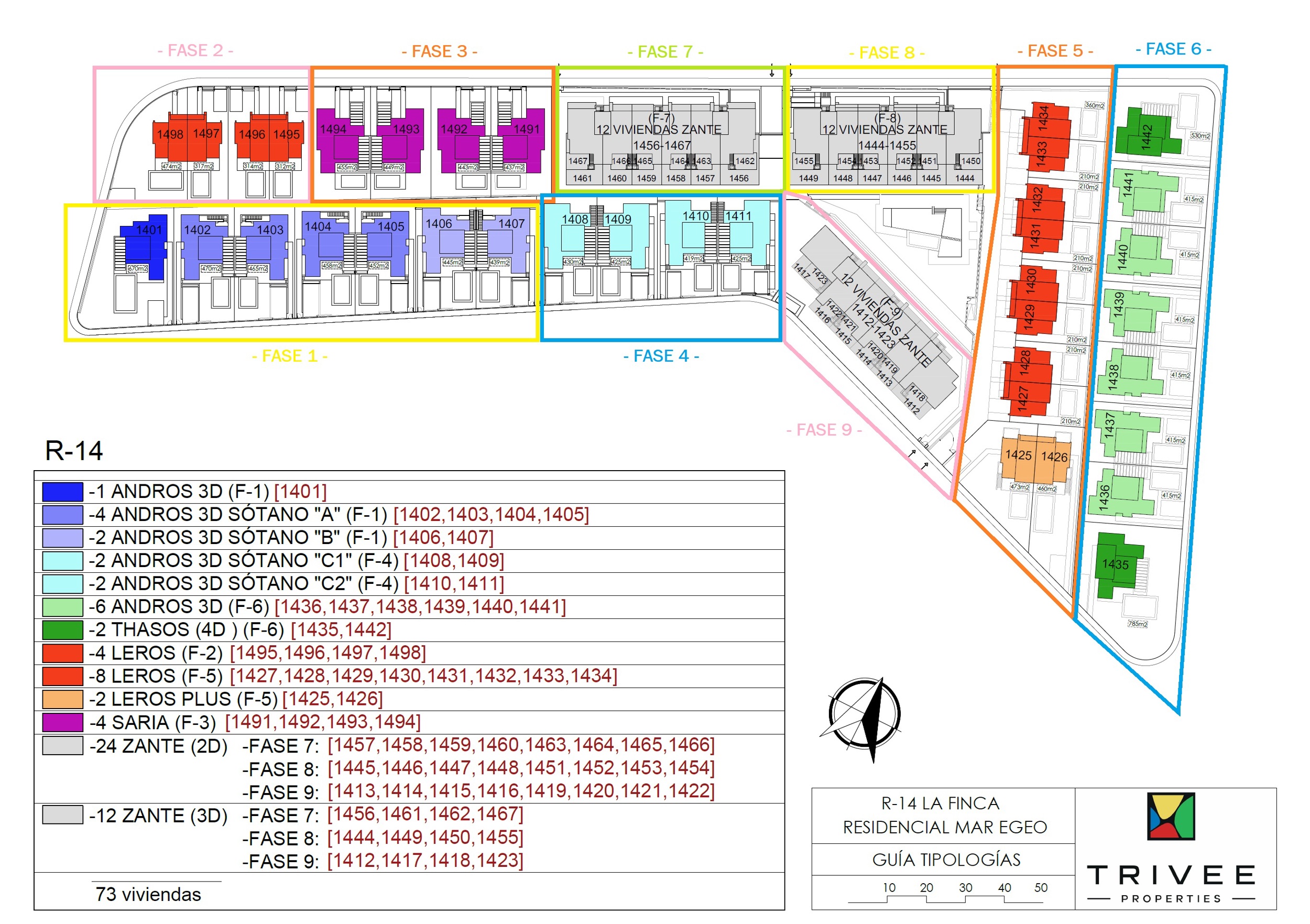Click the FASE 1 yellow label
The height and width of the screenshot is (924, 1310).
click(x=289, y=356)
